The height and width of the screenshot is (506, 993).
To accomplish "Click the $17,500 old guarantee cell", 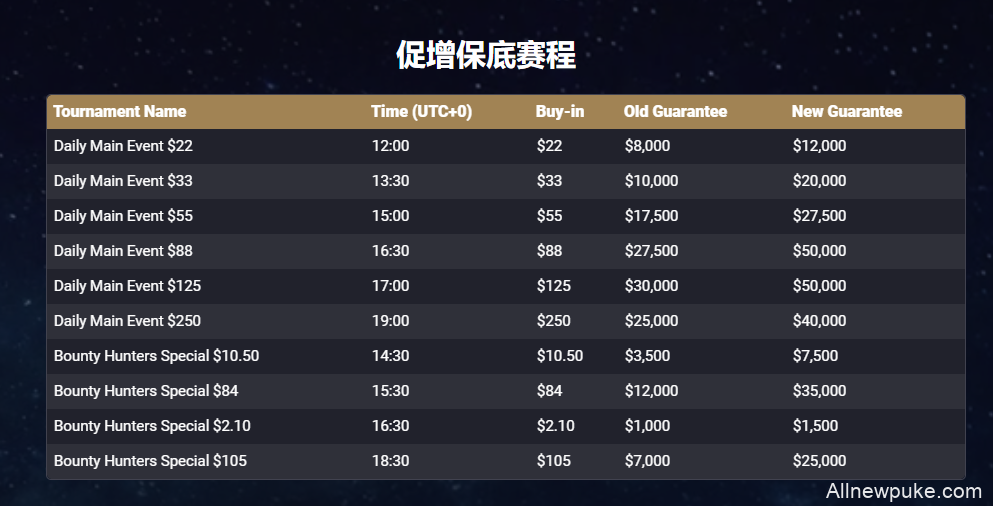I will [652, 216].
